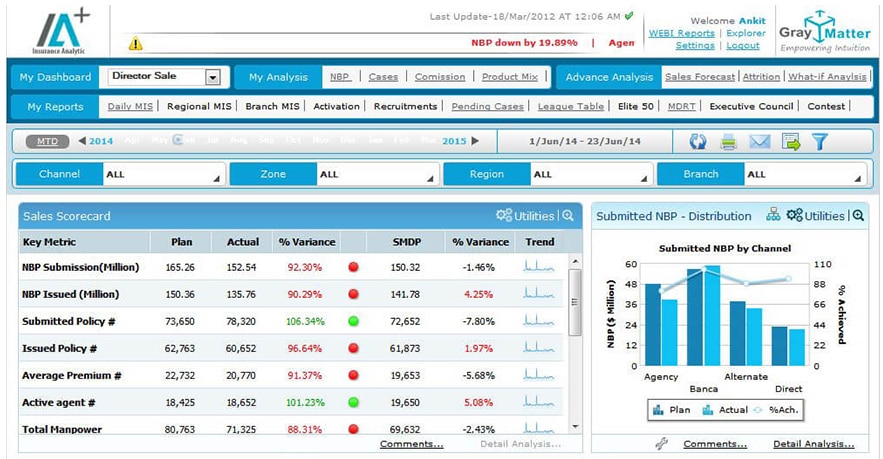Open the My Reports tab
Image resolution: width=883 pixels, height=459 pixels.
(x=55, y=106)
